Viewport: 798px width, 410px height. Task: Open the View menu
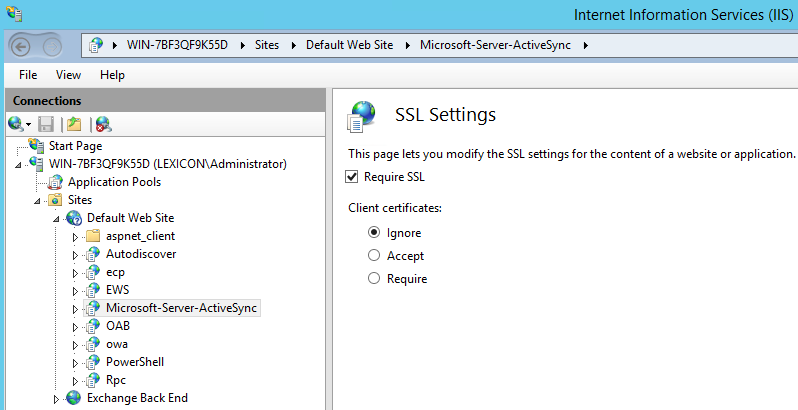(68, 75)
